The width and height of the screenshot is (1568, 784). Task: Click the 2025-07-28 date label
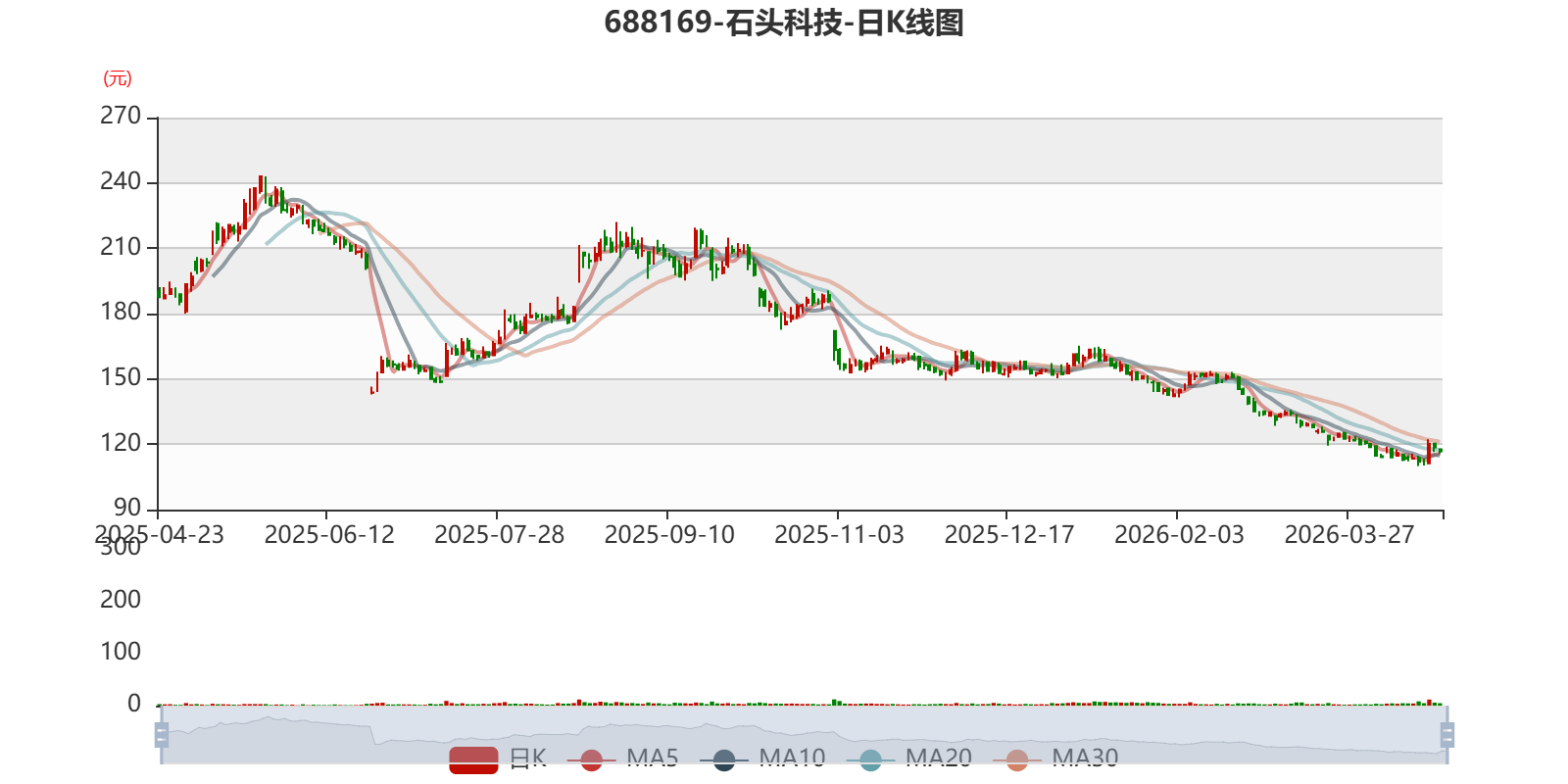(500, 535)
